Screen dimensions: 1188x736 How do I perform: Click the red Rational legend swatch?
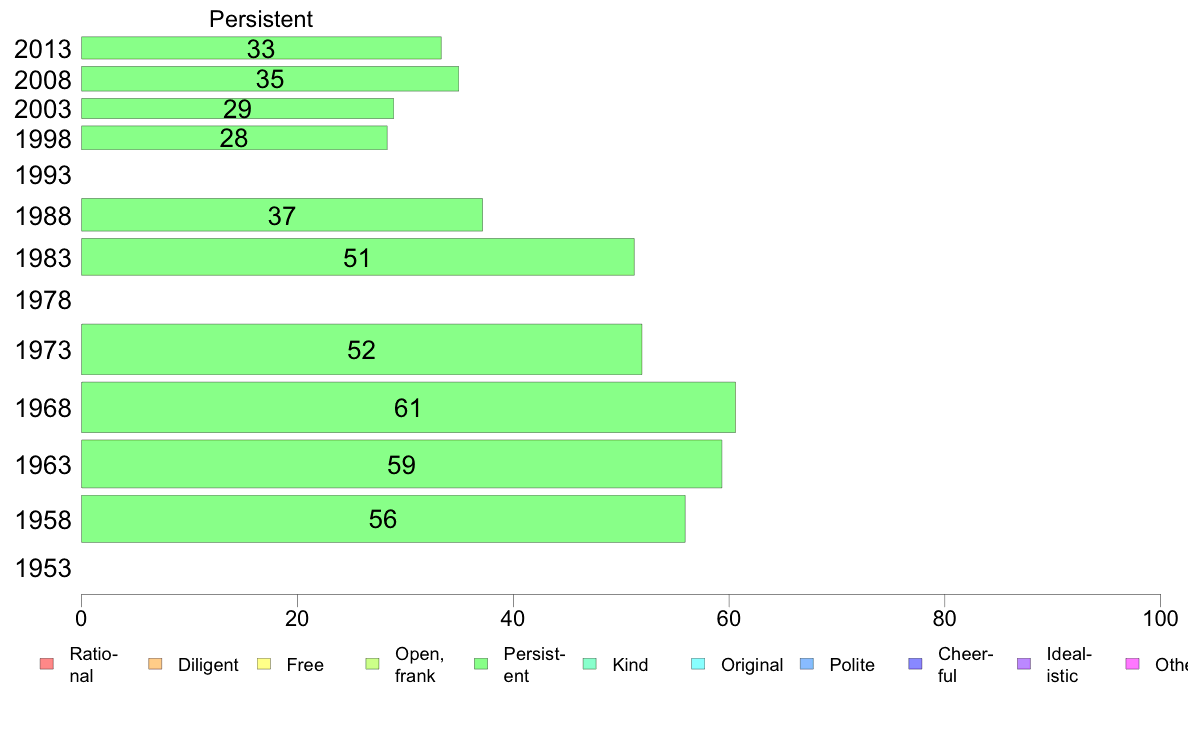click(47, 664)
